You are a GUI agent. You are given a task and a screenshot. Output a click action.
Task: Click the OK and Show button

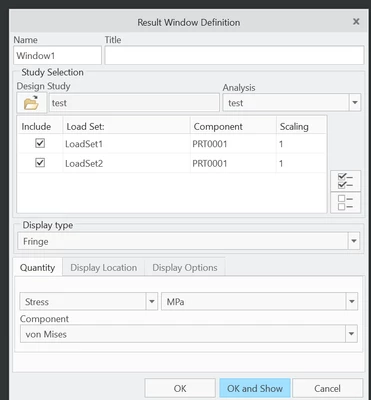tap(255, 388)
